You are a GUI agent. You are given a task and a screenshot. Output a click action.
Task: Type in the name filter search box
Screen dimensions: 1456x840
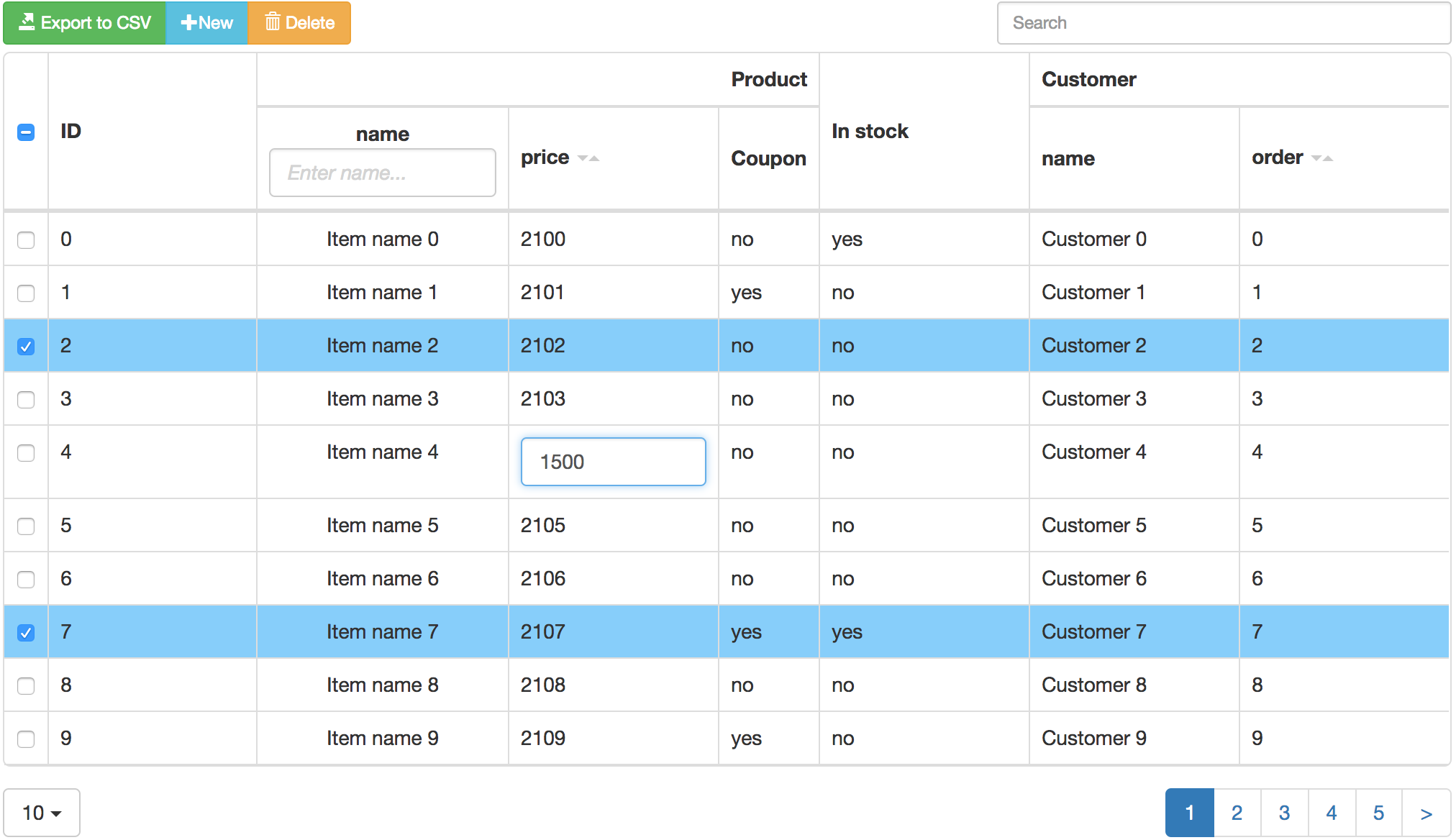point(383,172)
